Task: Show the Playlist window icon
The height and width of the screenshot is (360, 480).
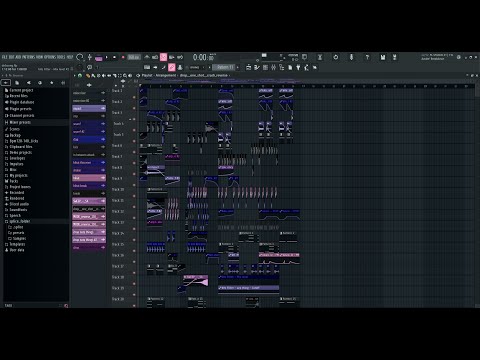Action: pyautogui.click(x=249, y=67)
